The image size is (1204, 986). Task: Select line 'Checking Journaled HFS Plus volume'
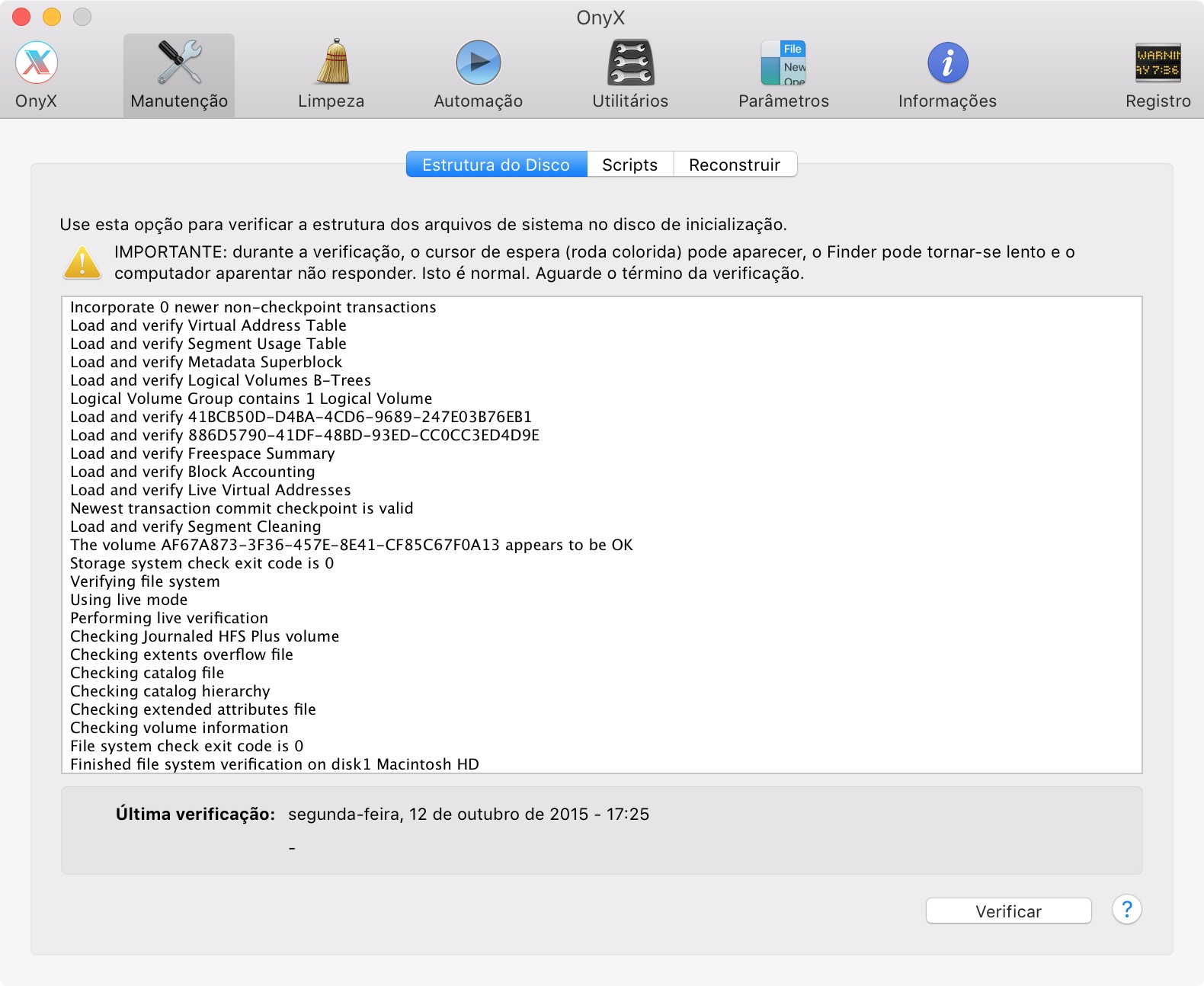[204, 636]
